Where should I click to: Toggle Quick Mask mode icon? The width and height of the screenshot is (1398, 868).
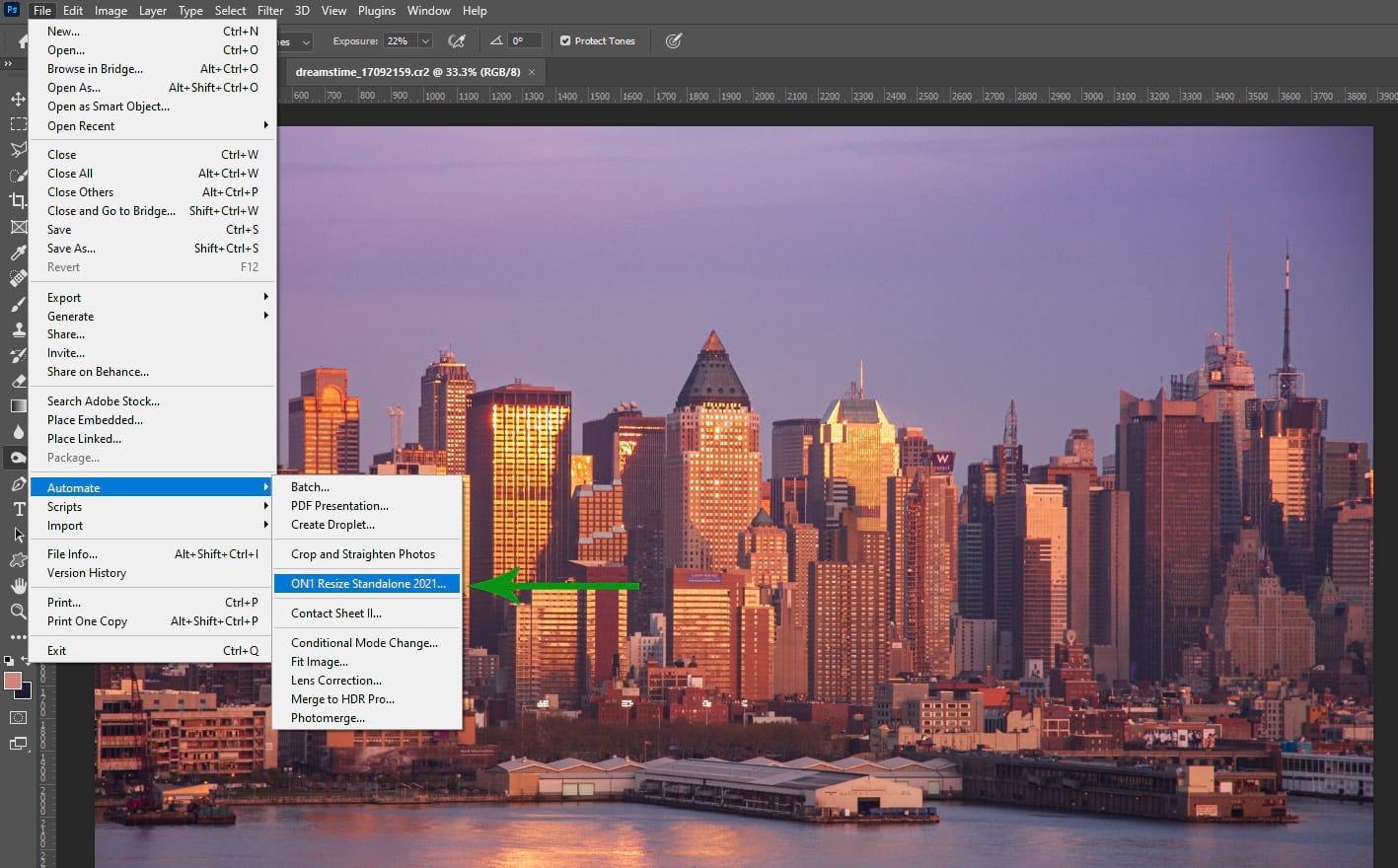click(18, 717)
